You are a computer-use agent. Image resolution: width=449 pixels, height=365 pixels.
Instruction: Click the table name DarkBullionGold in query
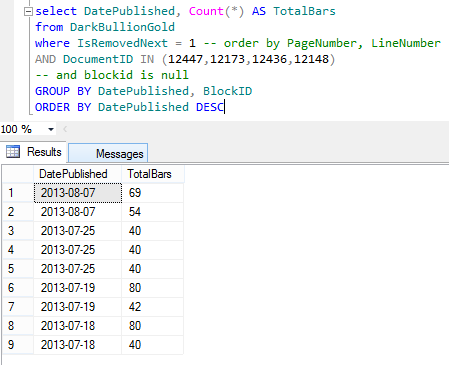122,27
